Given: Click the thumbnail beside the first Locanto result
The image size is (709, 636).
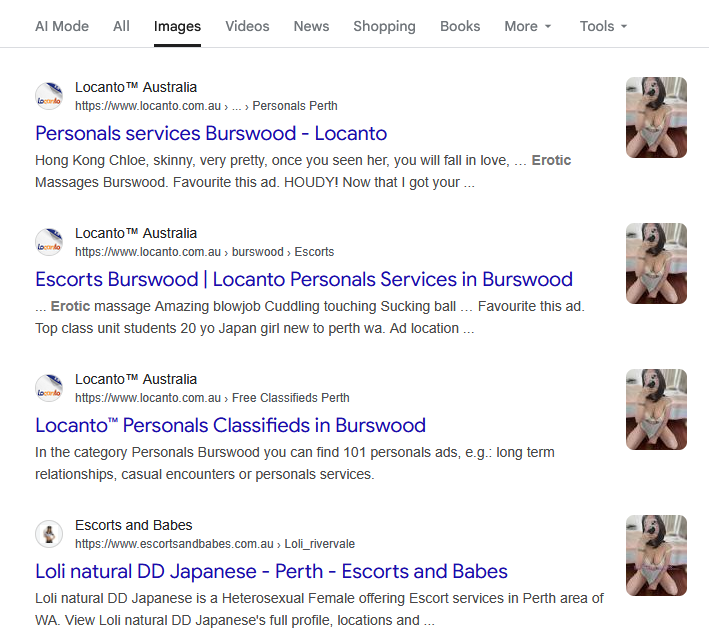Looking at the screenshot, I should tap(656, 118).
